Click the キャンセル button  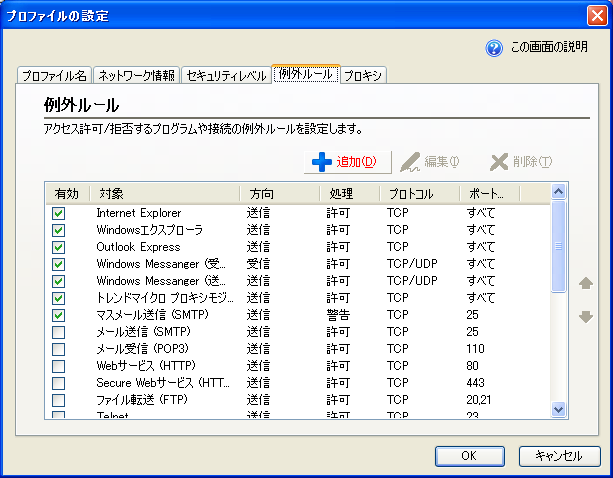(558, 456)
